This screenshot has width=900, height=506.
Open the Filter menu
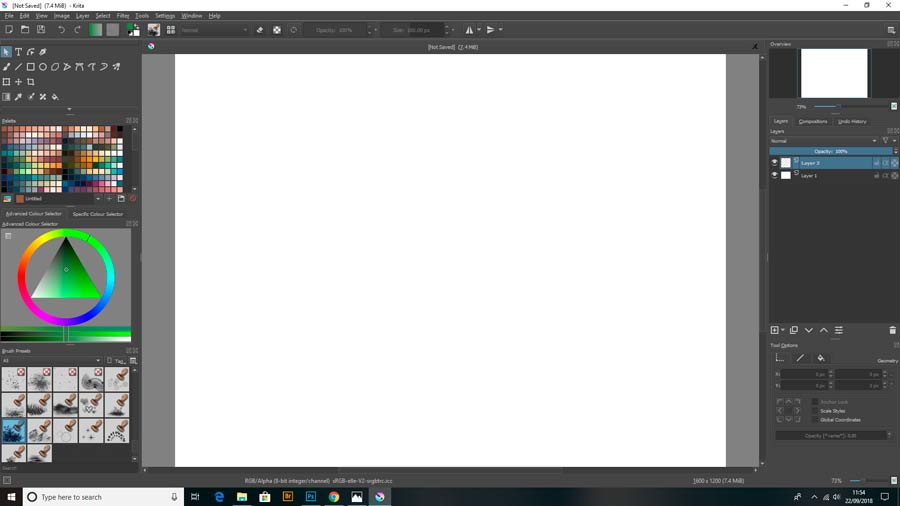pyautogui.click(x=123, y=15)
